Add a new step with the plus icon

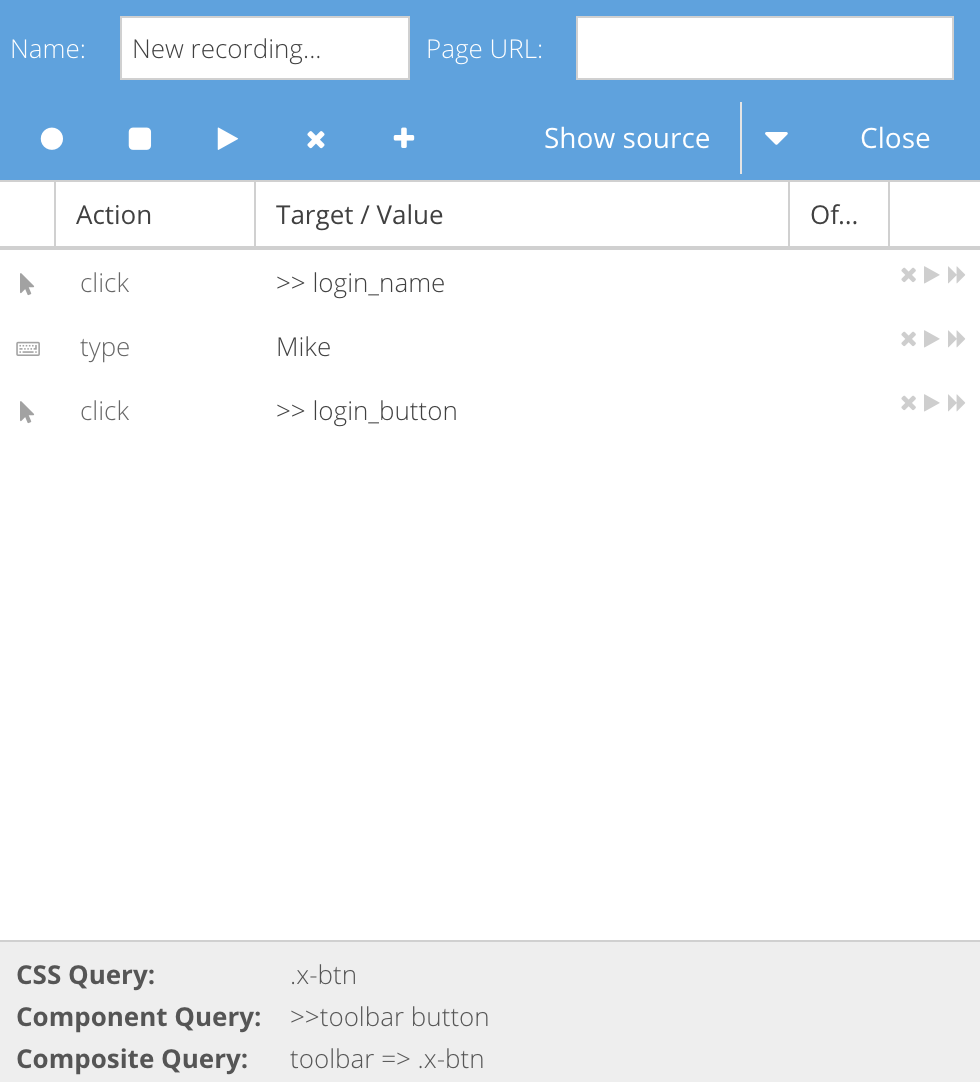click(404, 138)
